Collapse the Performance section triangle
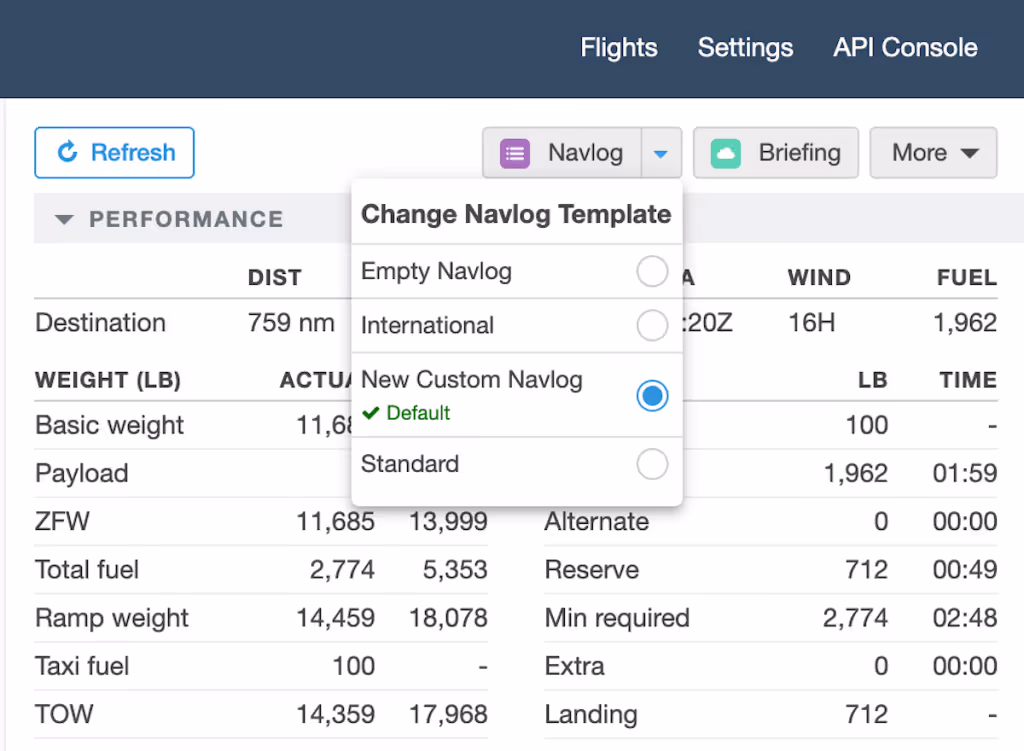This screenshot has height=751, width=1024. pyautogui.click(x=64, y=219)
